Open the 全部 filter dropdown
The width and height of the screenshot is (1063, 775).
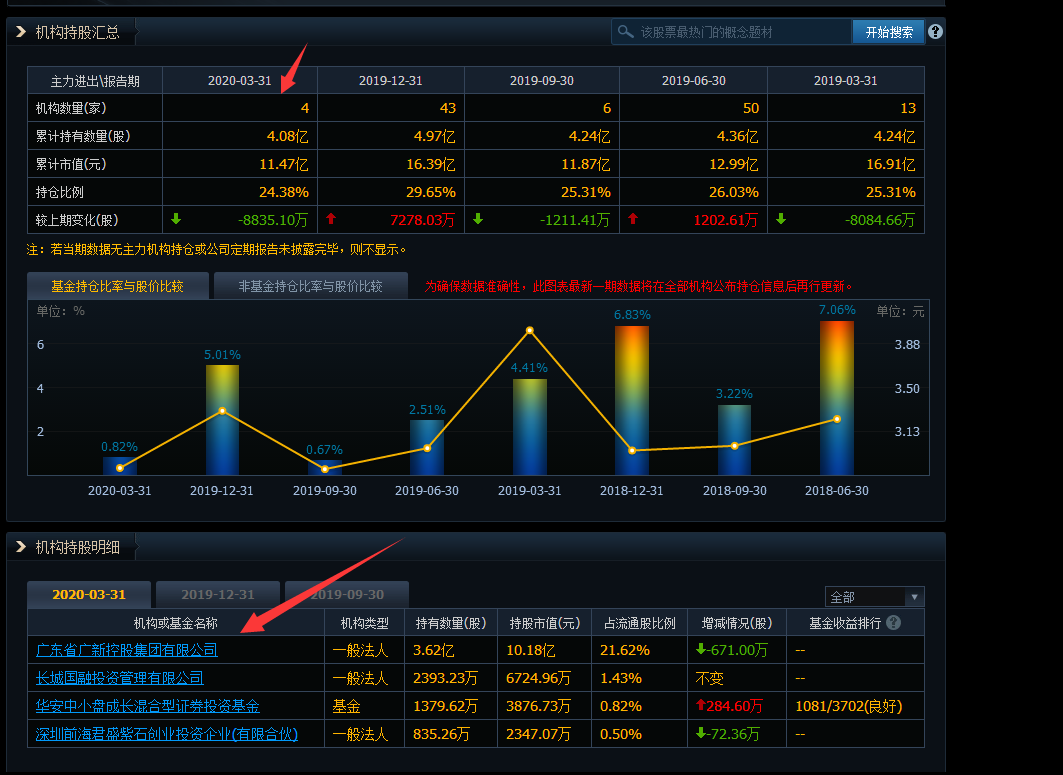tap(874, 597)
